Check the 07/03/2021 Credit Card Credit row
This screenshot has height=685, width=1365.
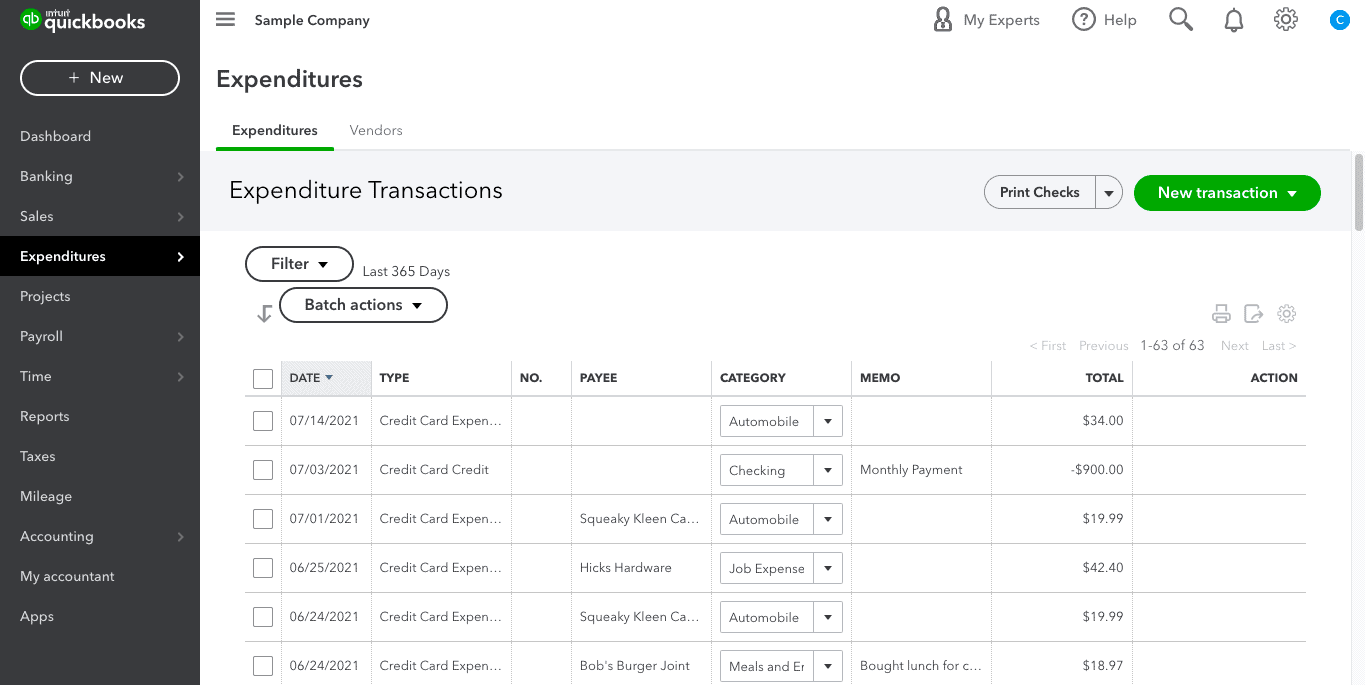coord(263,470)
